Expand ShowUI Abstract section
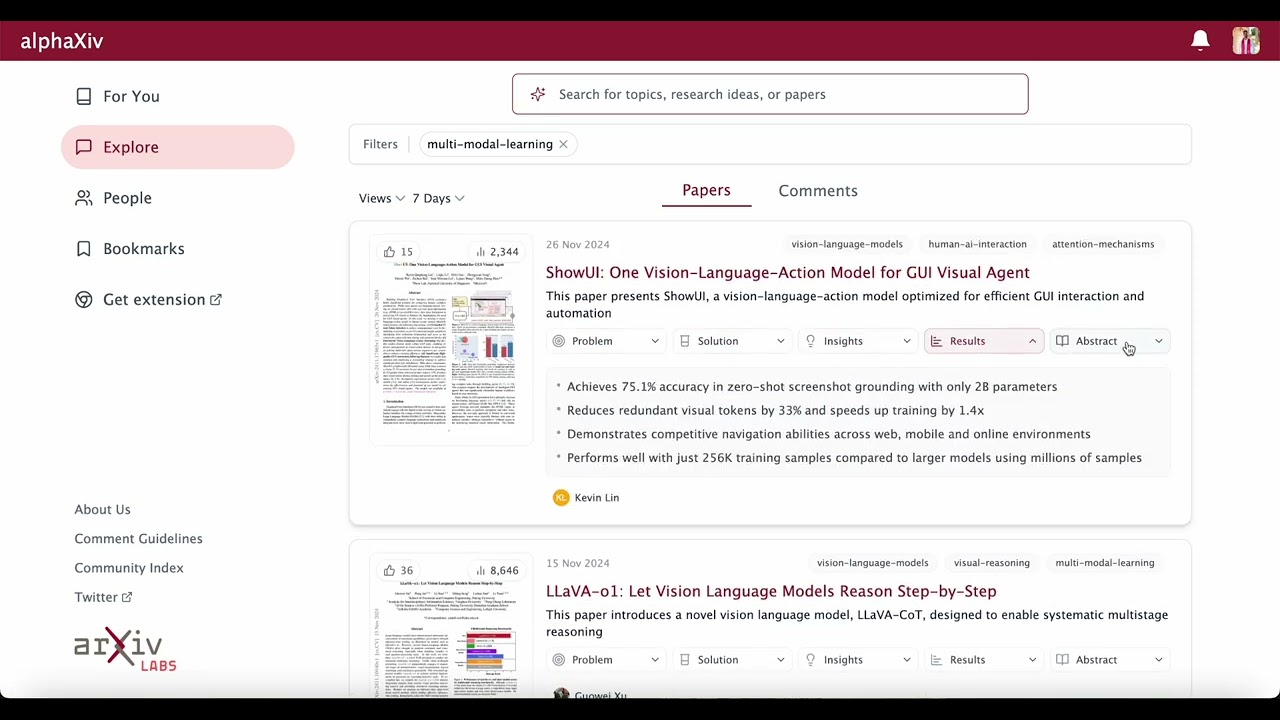1280x720 pixels. point(1110,341)
